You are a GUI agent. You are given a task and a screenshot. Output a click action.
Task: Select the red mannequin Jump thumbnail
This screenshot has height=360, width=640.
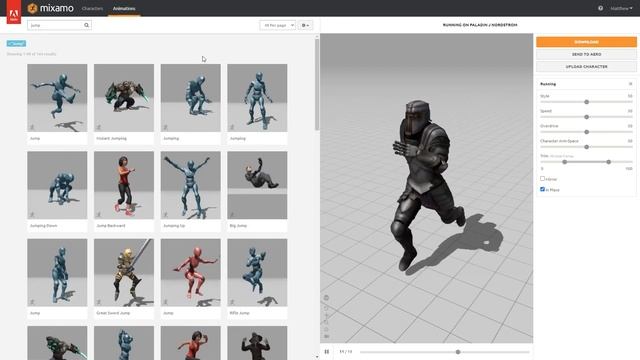[x=191, y=272]
